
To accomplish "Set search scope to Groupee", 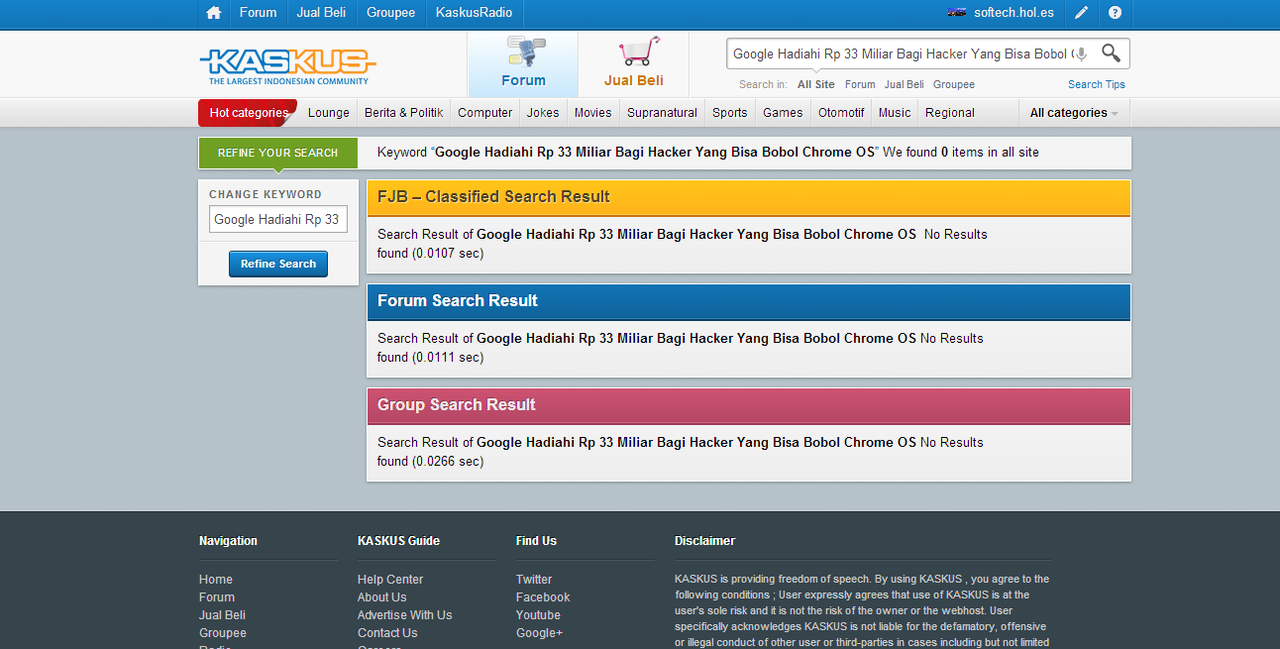I will [x=954, y=85].
